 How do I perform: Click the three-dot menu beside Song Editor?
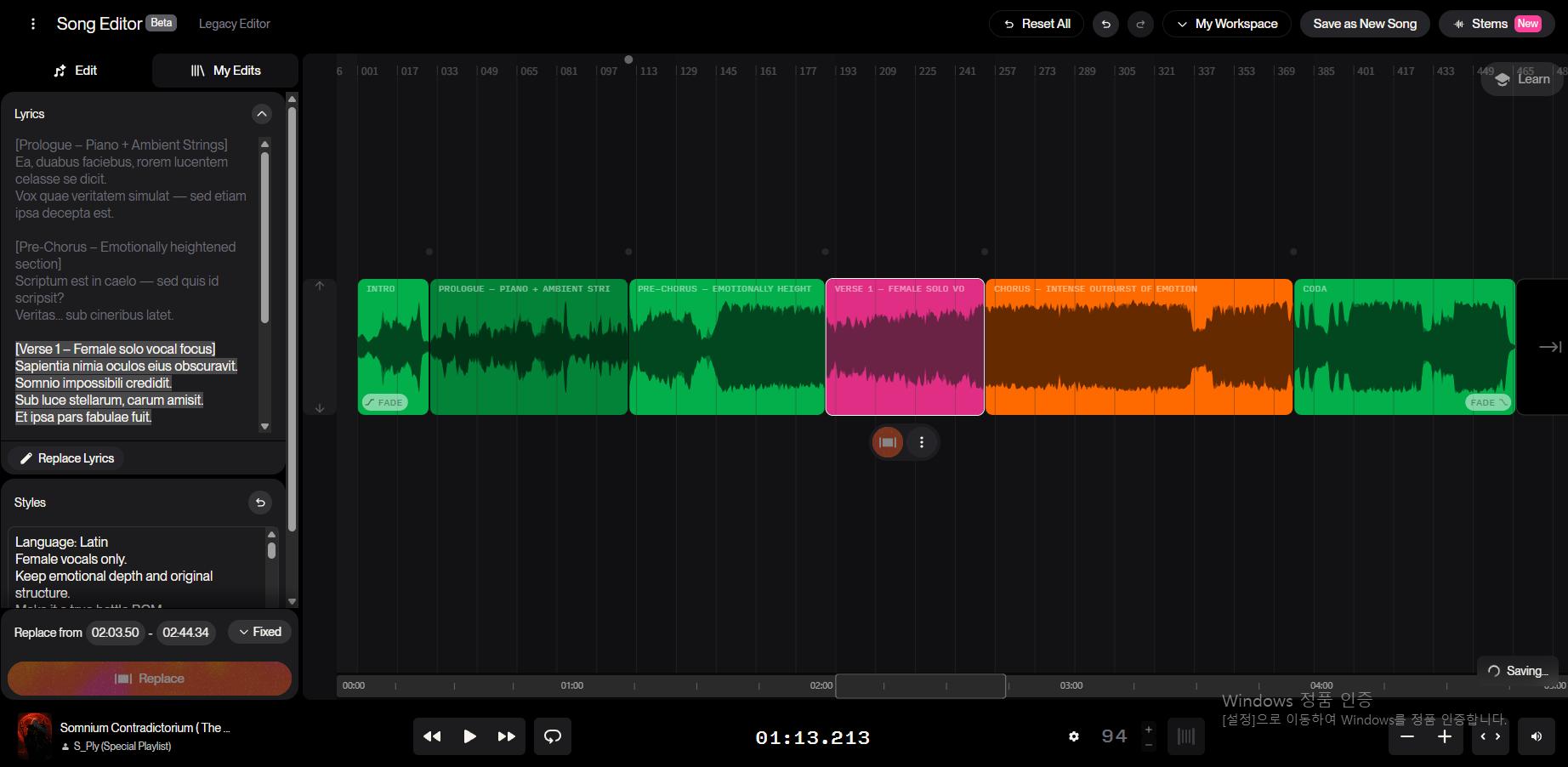pos(33,24)
